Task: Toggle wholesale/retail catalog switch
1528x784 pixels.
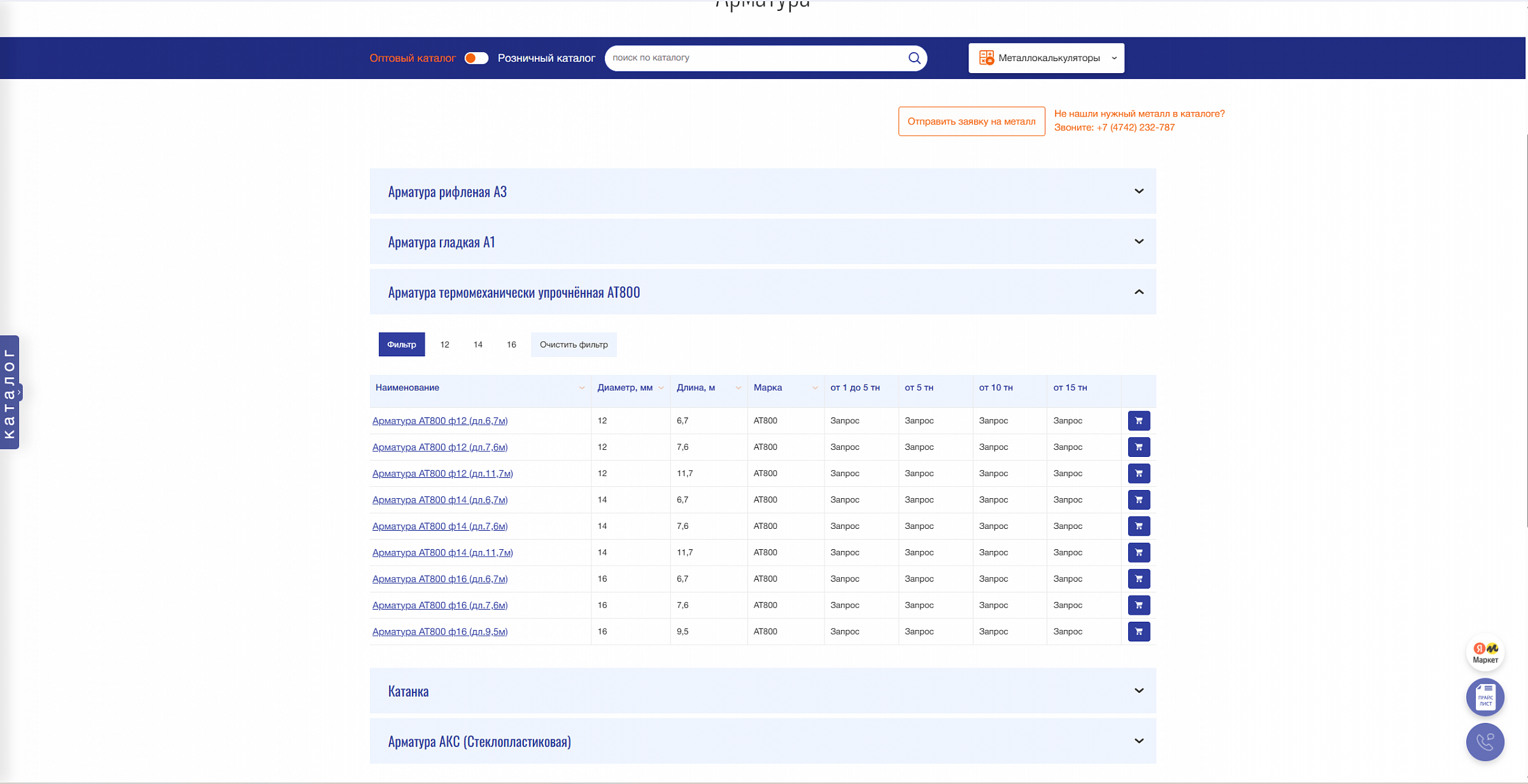Action: point(476,58)
